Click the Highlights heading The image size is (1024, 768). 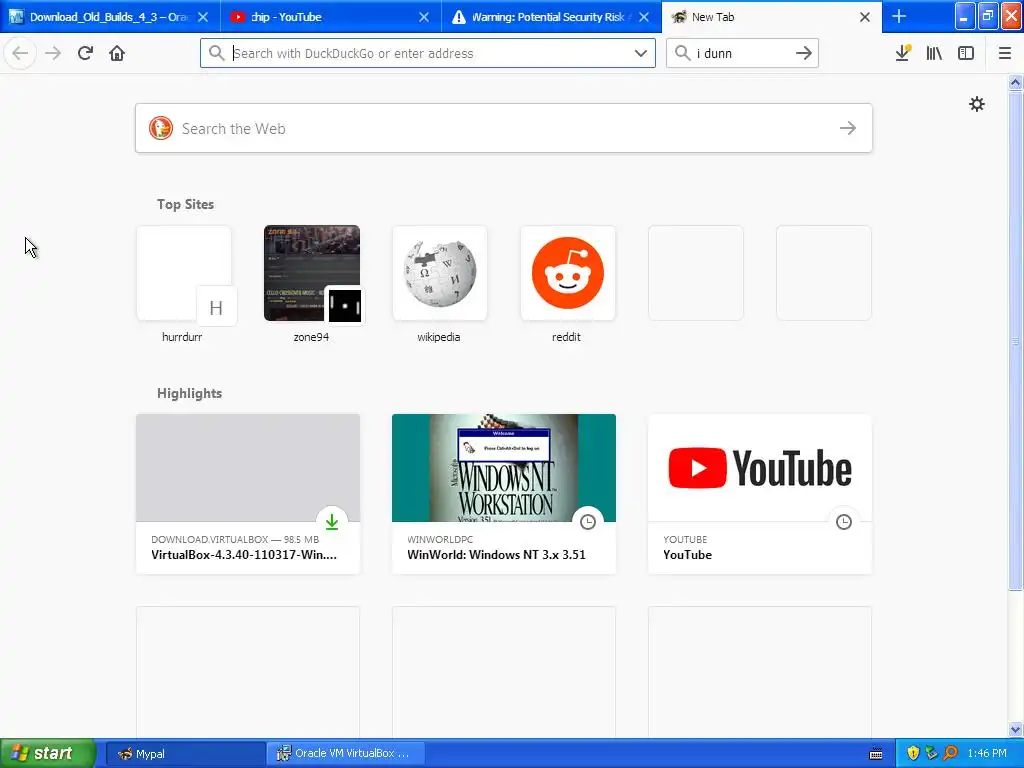(x=189, y=393)
